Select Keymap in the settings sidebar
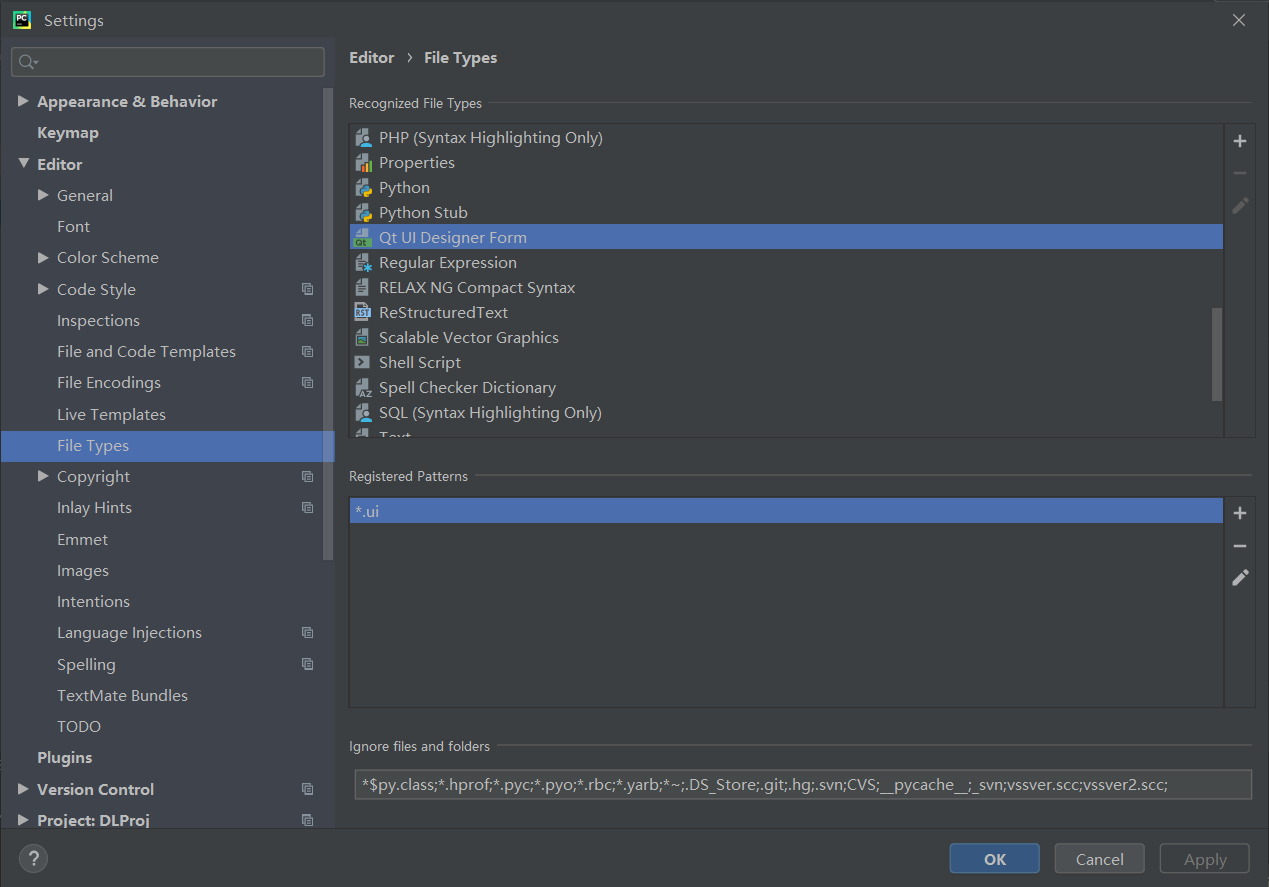 point(68,132)
